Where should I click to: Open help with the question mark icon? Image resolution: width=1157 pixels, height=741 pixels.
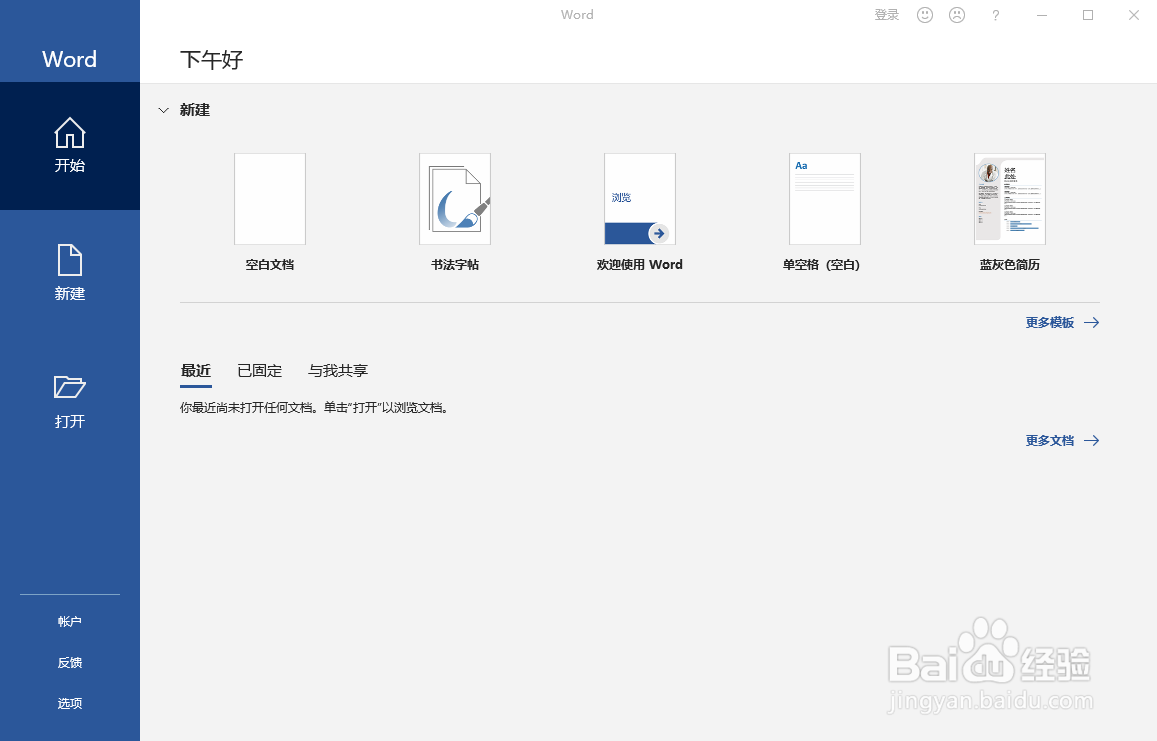(x=995, y=15)
